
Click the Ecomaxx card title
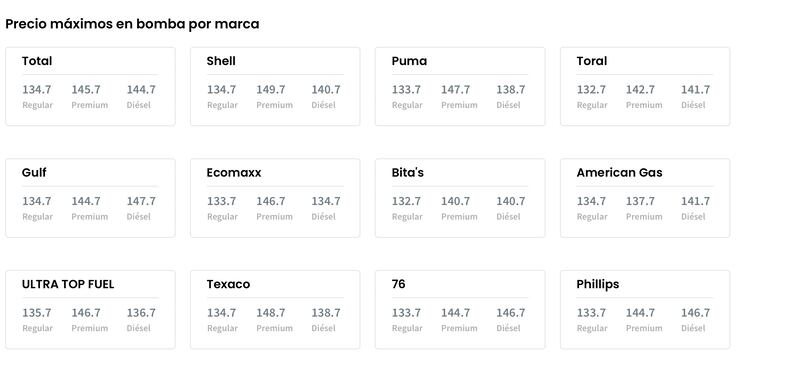234,173
